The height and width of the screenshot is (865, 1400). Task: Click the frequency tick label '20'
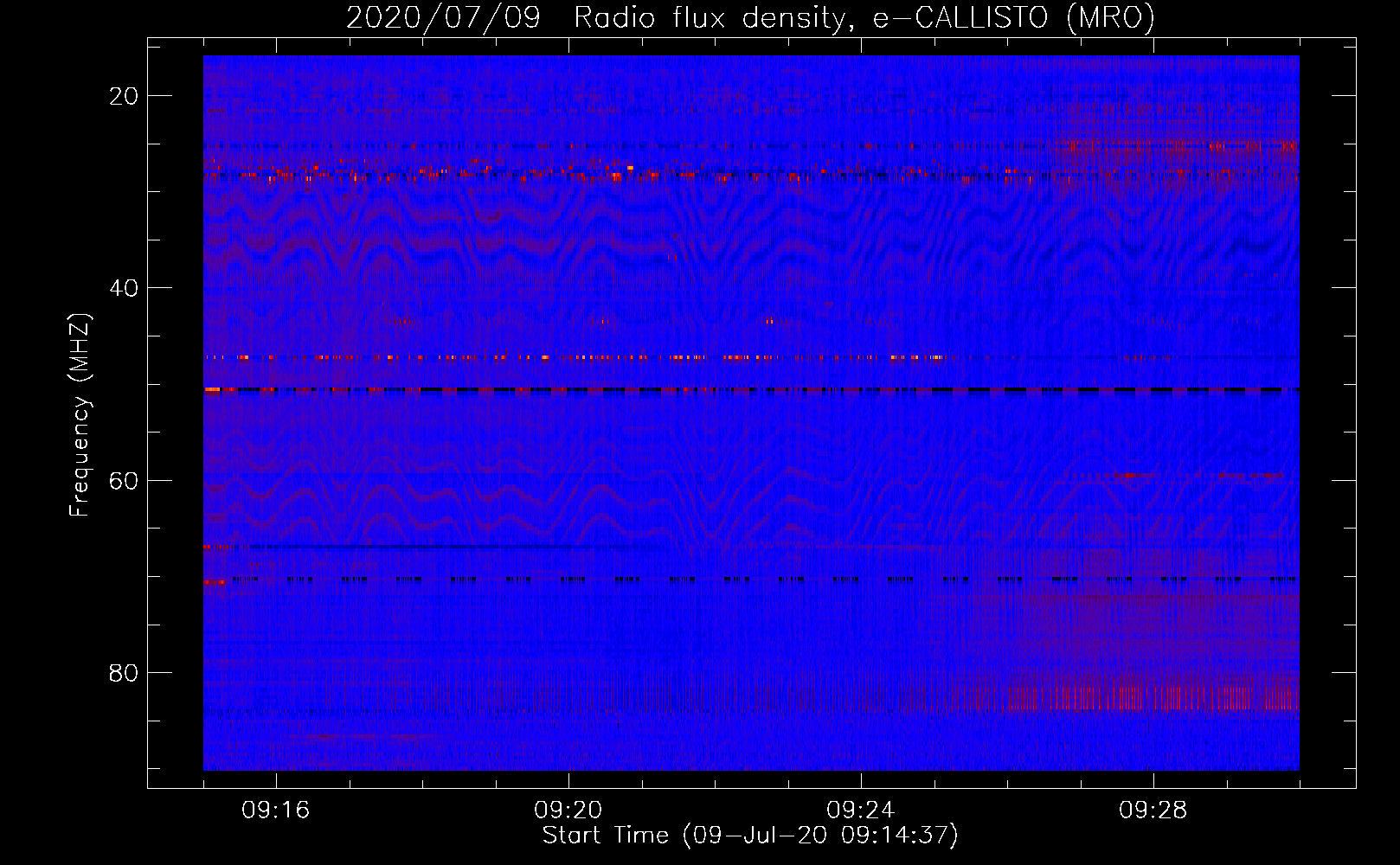point(124,96)
